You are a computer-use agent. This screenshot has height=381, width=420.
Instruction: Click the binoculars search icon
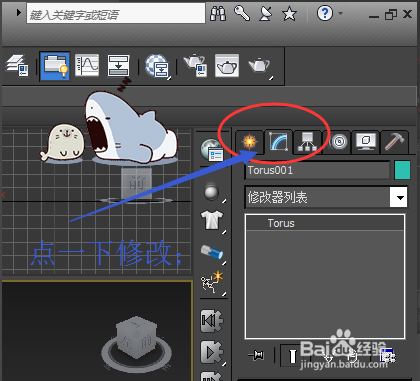(x=218, y=14)
